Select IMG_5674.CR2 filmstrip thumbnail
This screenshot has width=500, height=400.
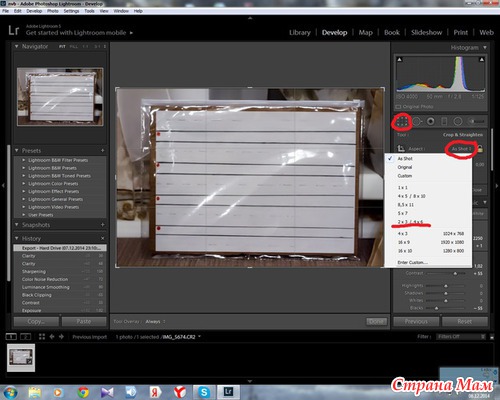21,358
